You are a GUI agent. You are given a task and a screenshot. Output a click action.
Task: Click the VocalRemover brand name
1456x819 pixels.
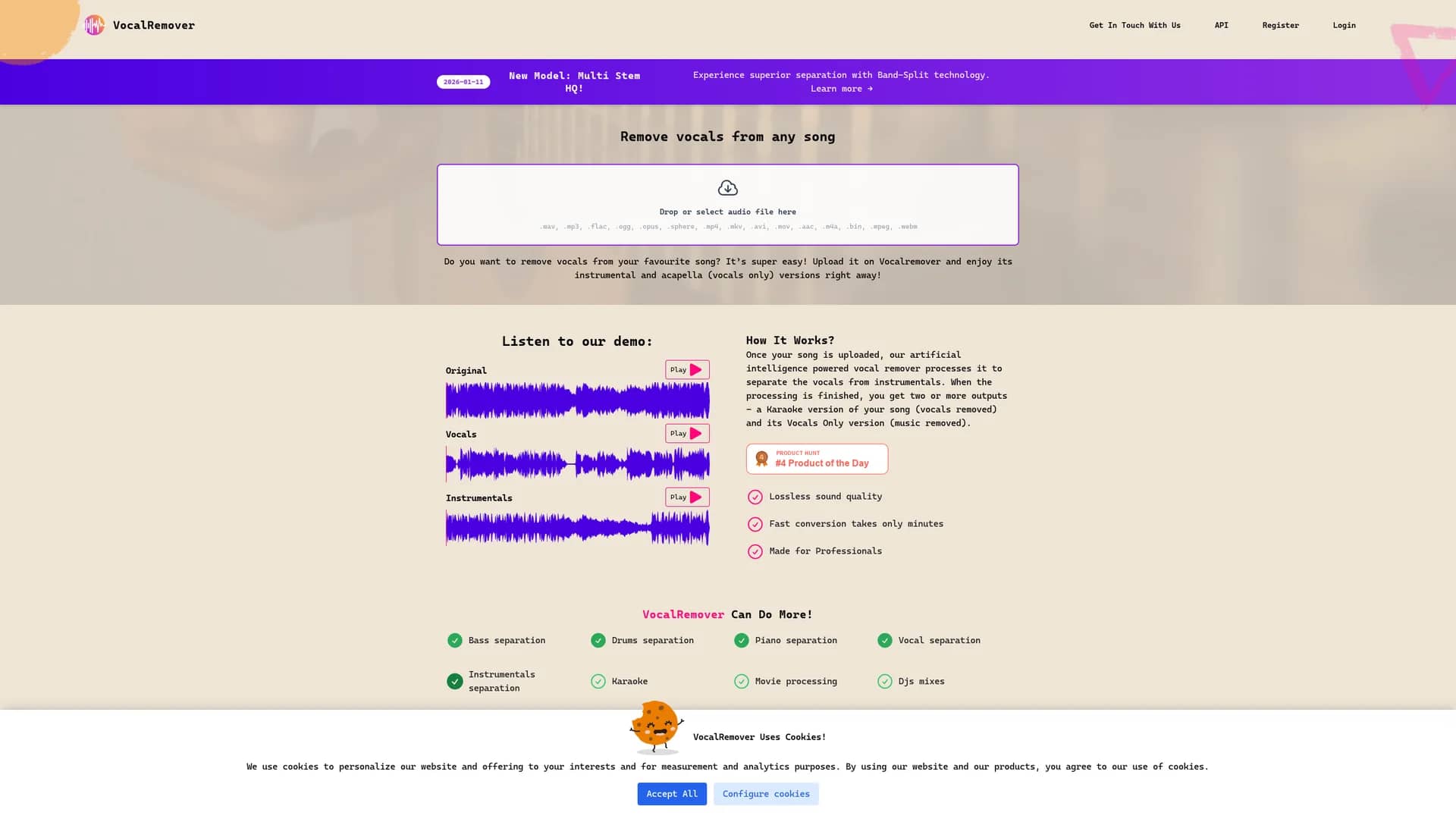click(154, 25)
